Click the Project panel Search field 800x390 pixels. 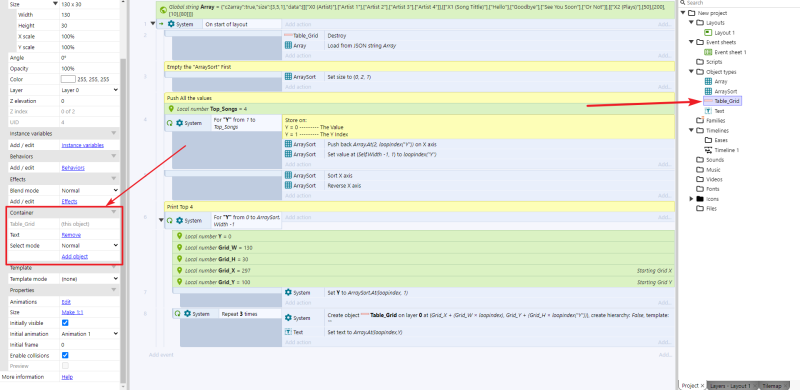coord(739,3)
